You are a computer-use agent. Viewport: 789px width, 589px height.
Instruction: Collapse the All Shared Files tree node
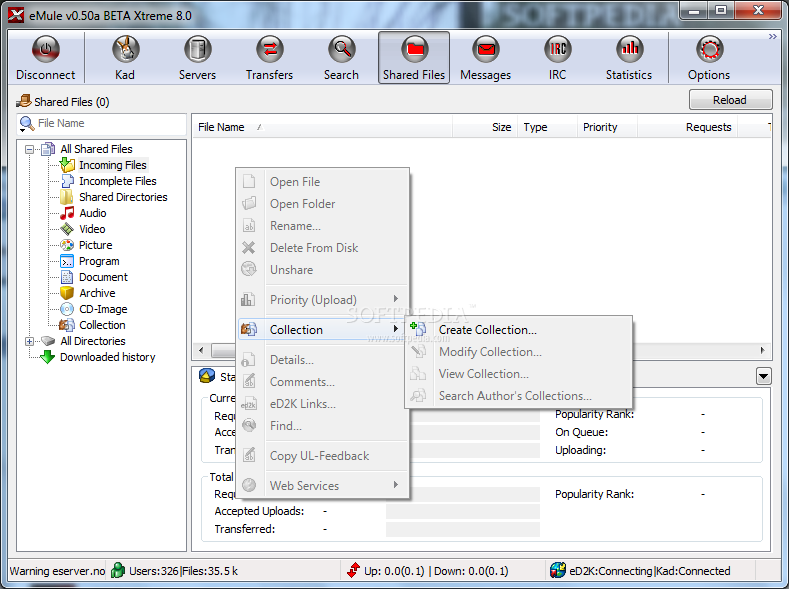coord(30,149)
